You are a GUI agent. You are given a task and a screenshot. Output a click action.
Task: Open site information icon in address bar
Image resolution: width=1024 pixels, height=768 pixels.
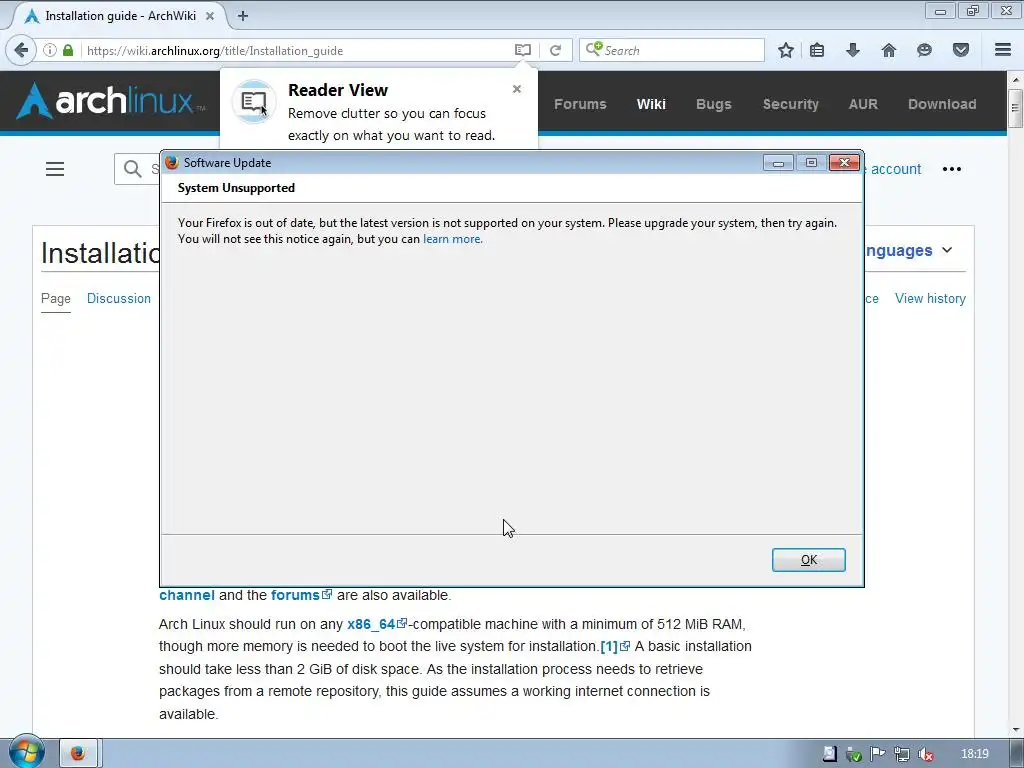point(50,50)
